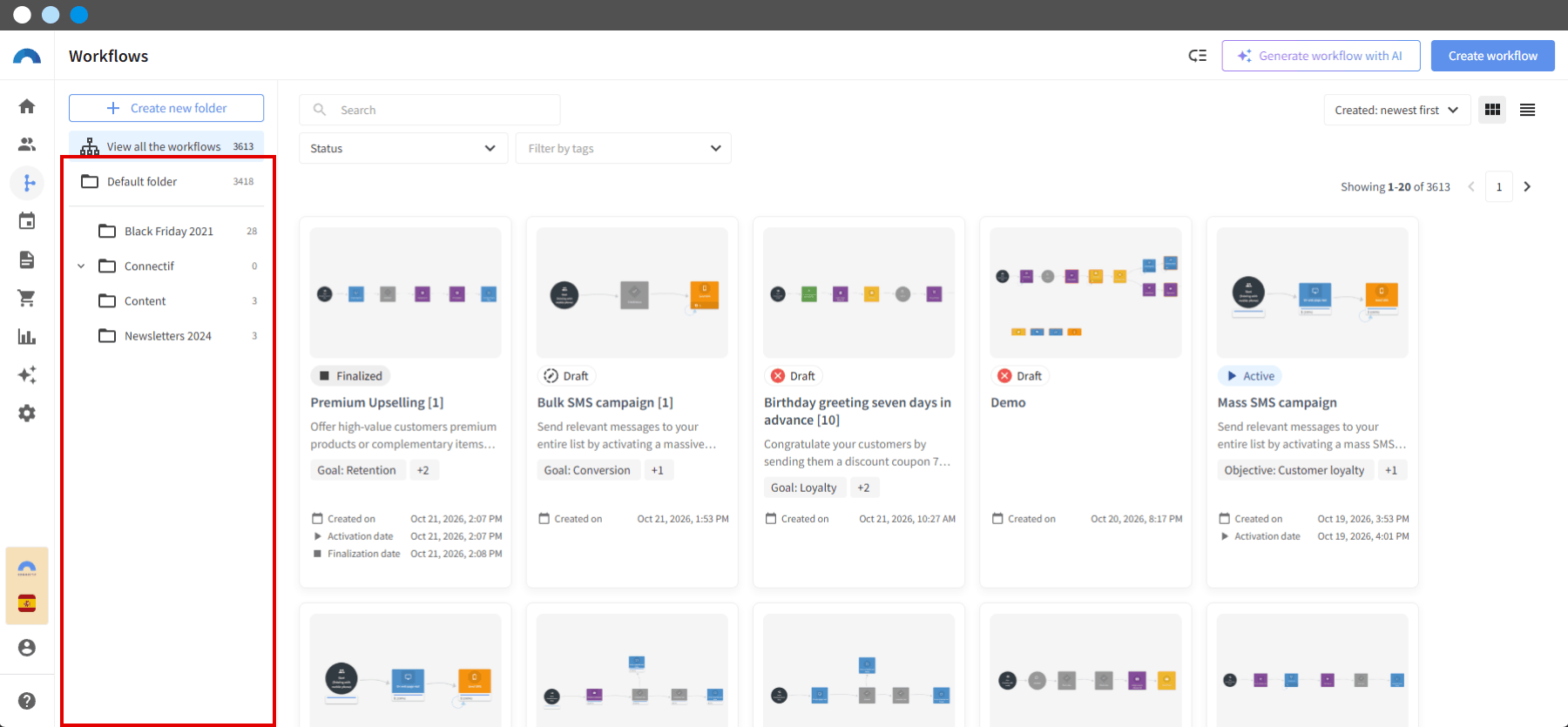Viewport: 1568px width, 727px height.
Task: Click Birthday greeting workflow thumbnail
Action: click(859, 293)
